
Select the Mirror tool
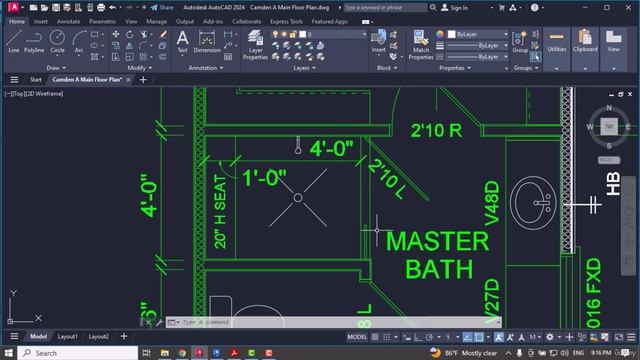pos(129,46)
